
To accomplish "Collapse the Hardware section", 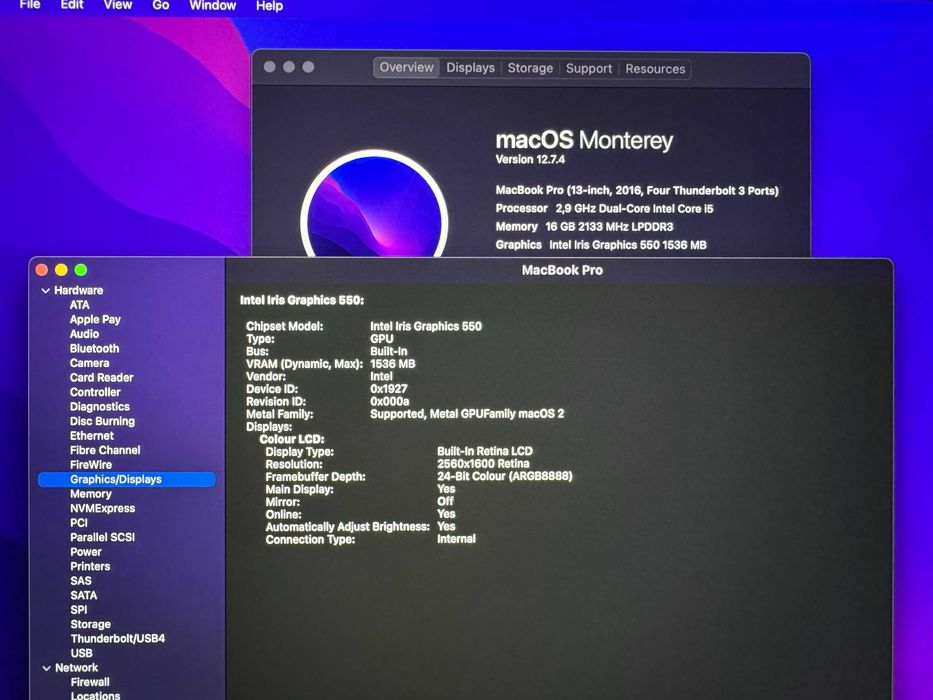I will click(x=46, y=290).
